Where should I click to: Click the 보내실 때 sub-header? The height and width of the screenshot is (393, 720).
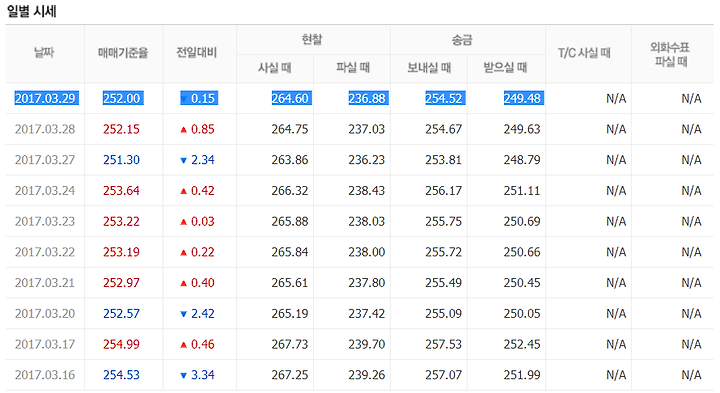(429, 68)
